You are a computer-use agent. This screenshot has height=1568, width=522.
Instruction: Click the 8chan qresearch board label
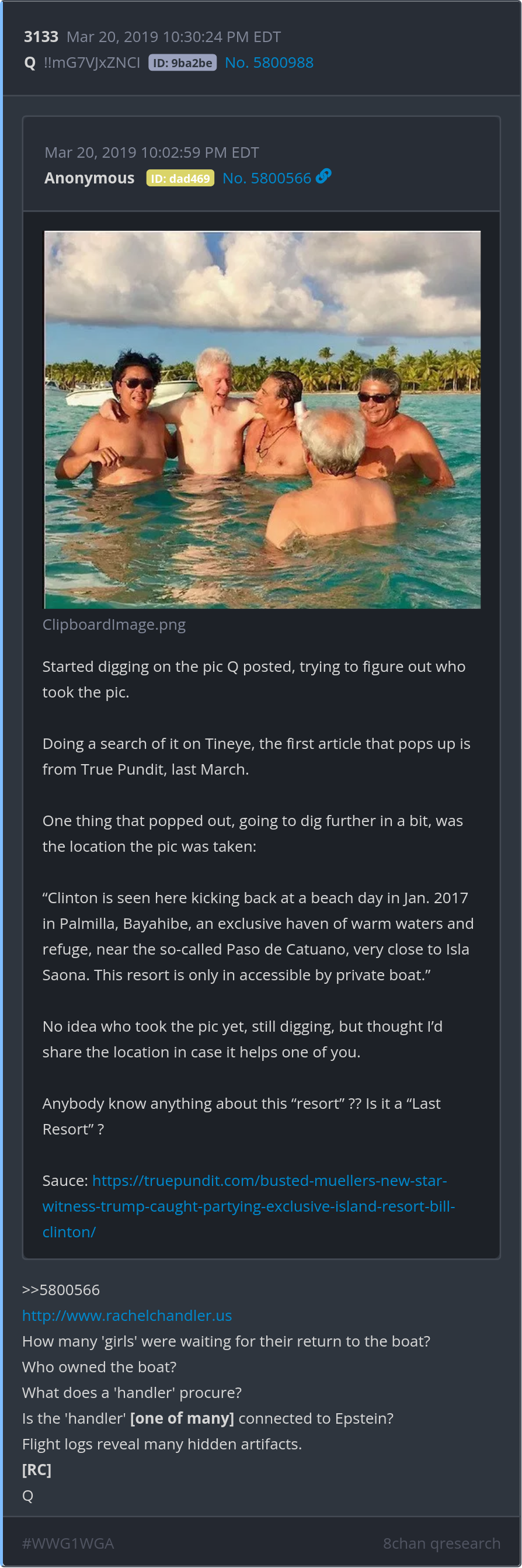coord(441,1543)
